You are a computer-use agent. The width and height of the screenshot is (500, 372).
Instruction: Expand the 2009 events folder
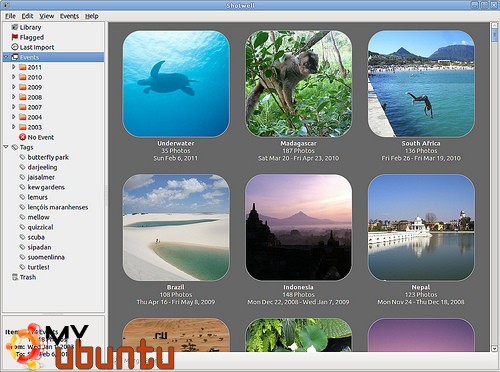click(14, 87)
